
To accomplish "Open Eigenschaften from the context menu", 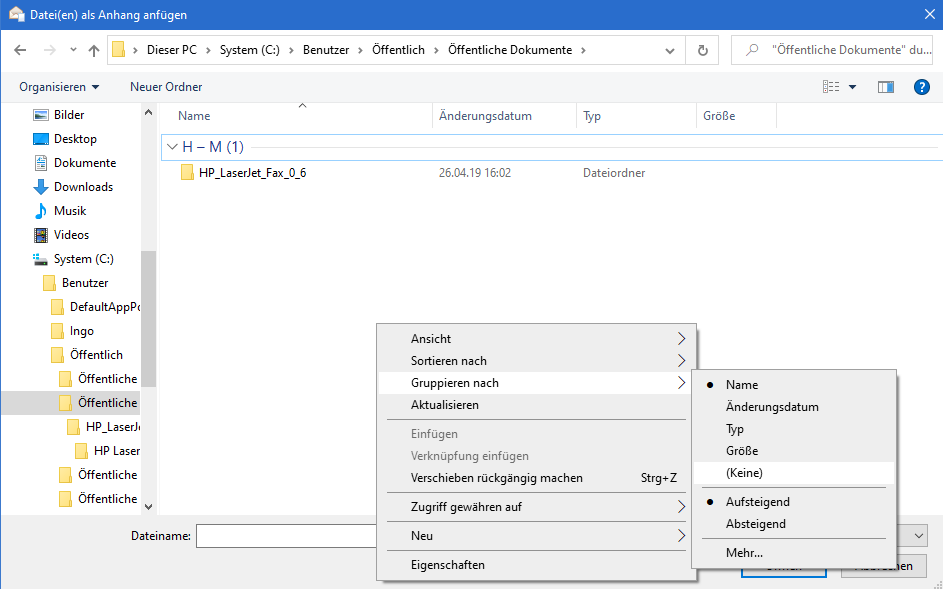I will point(448,565).
